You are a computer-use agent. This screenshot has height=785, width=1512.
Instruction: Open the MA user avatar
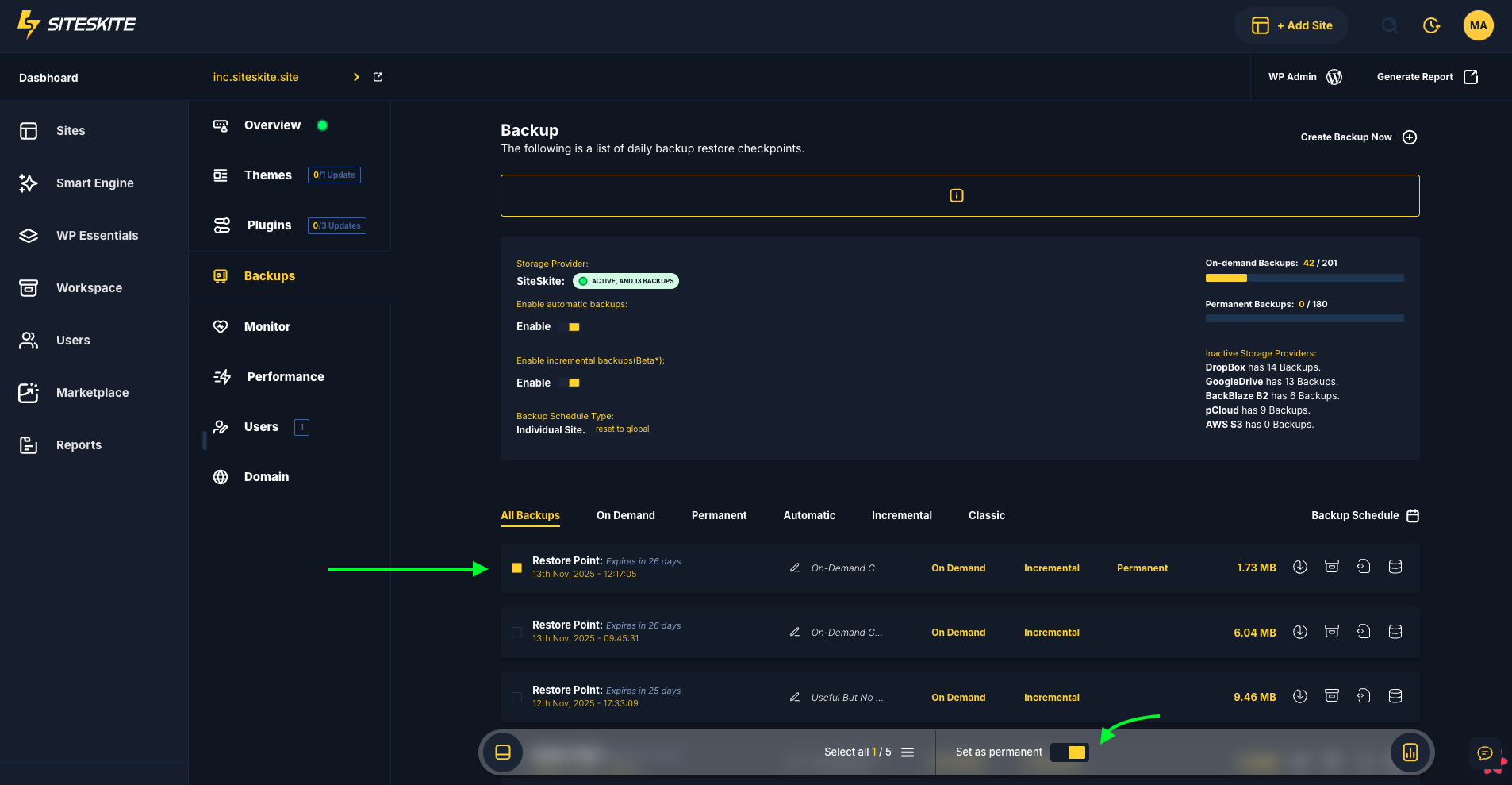click(x=1478, y=25)
